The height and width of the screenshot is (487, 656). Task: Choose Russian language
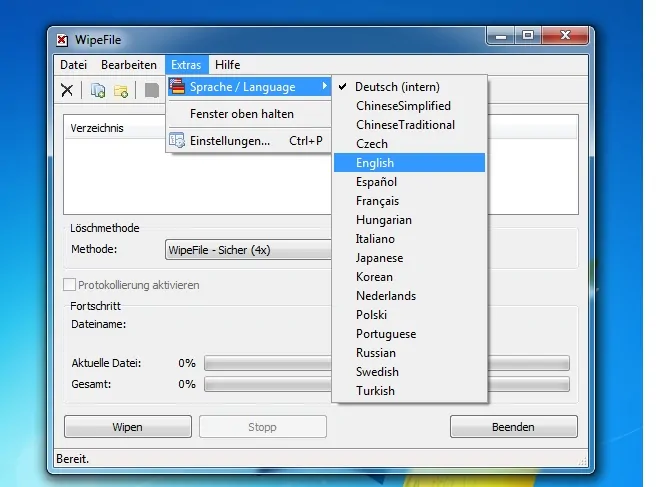tap(410, 353)
